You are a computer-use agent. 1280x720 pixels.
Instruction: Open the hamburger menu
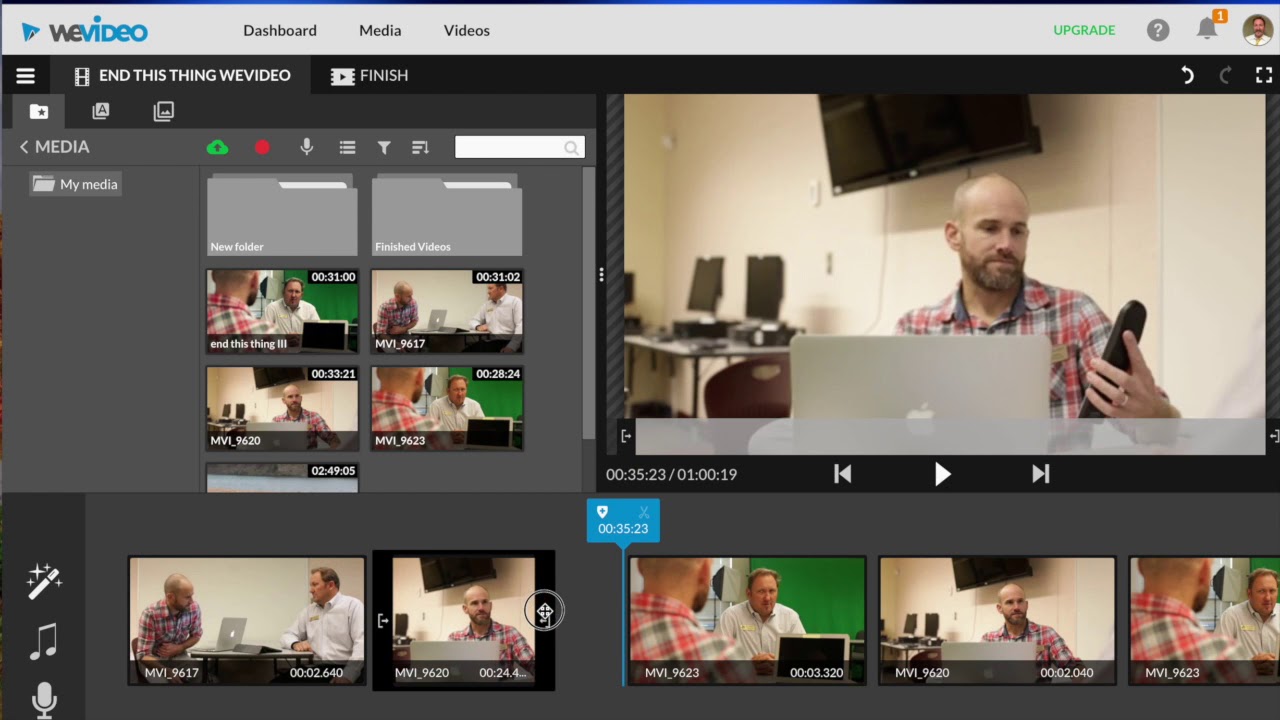25,76
